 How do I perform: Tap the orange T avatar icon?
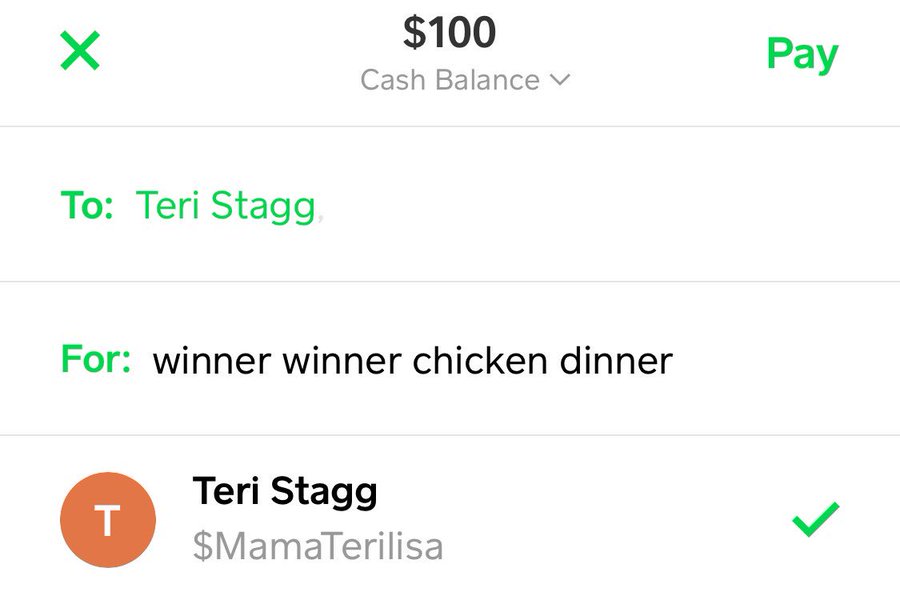108,520
